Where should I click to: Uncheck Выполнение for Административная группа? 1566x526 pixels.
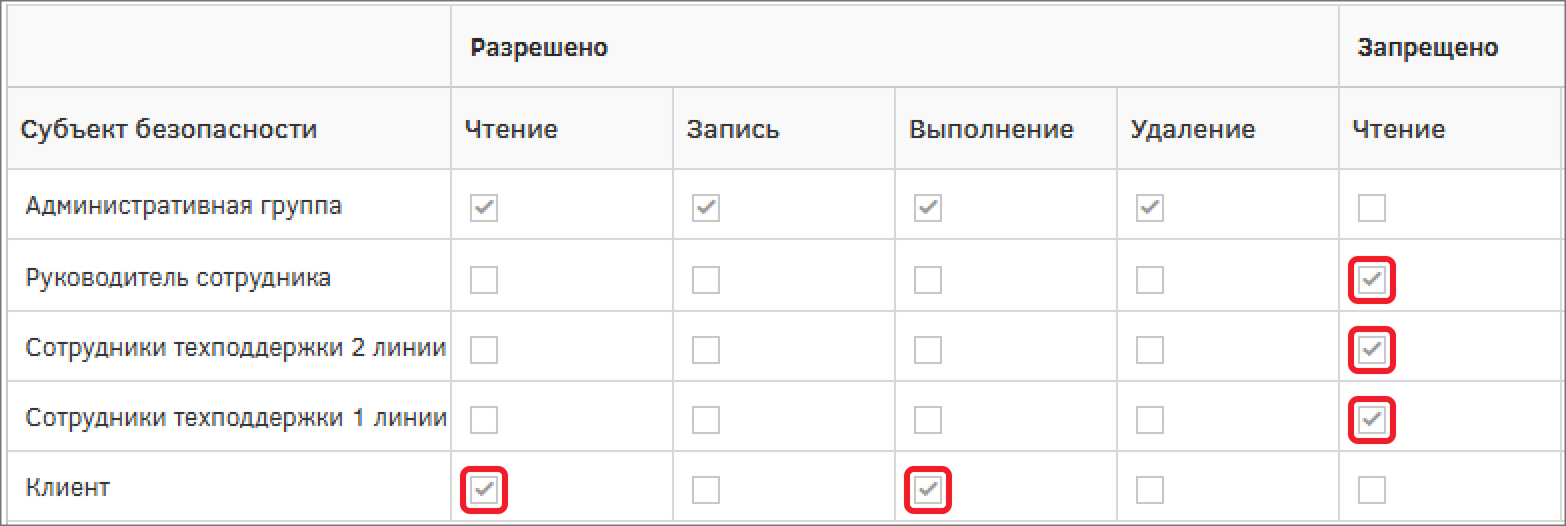[x=928, y=208]
